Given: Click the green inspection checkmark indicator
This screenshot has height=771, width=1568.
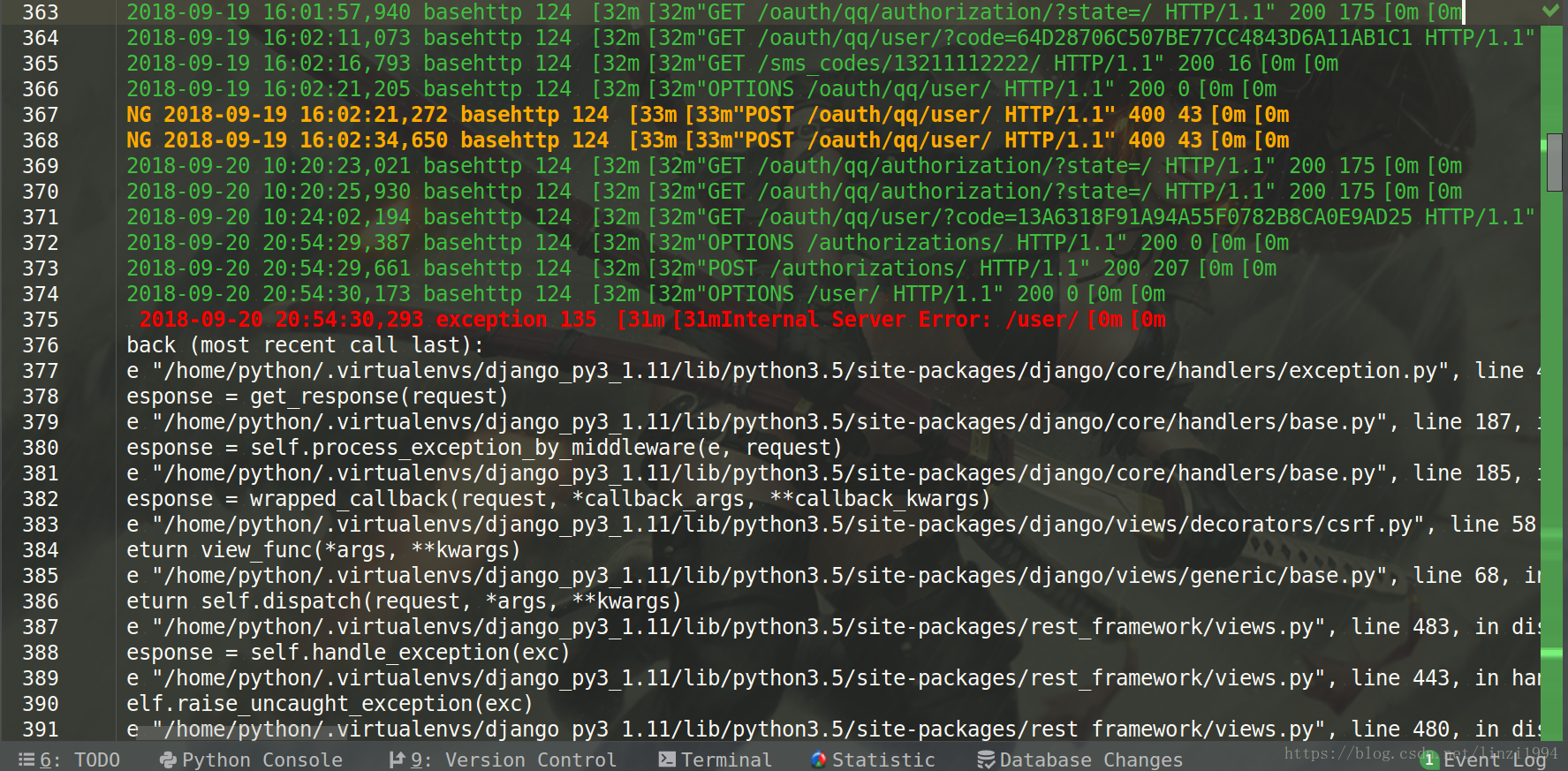Looking at the screenshot, I should tap(1550, 11).
